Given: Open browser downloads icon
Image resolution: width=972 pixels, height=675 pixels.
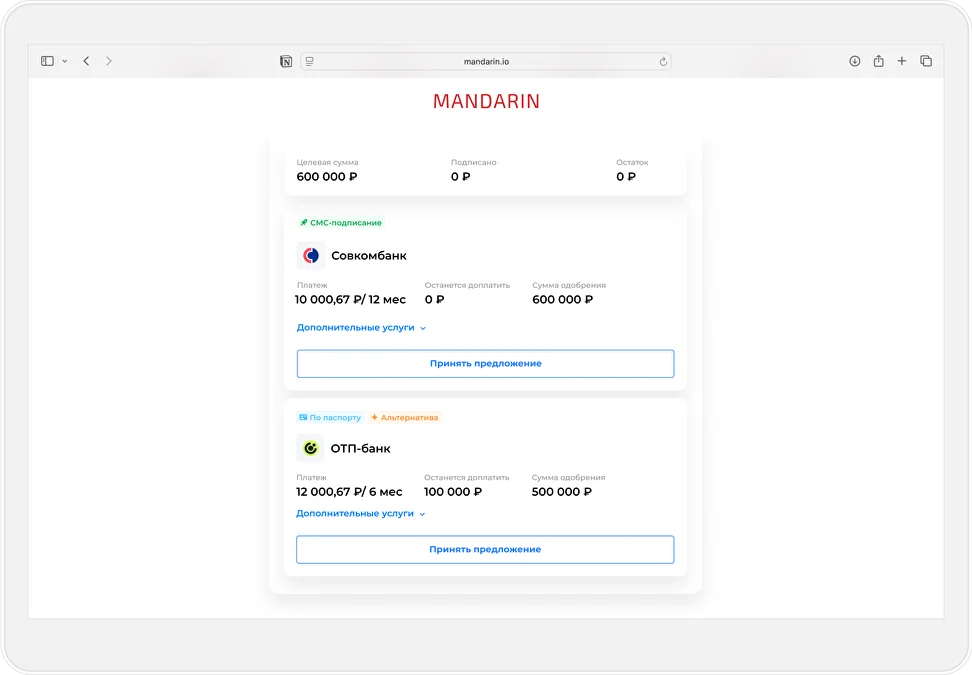Looking at the screenshot, I should [x=854, y=61].
